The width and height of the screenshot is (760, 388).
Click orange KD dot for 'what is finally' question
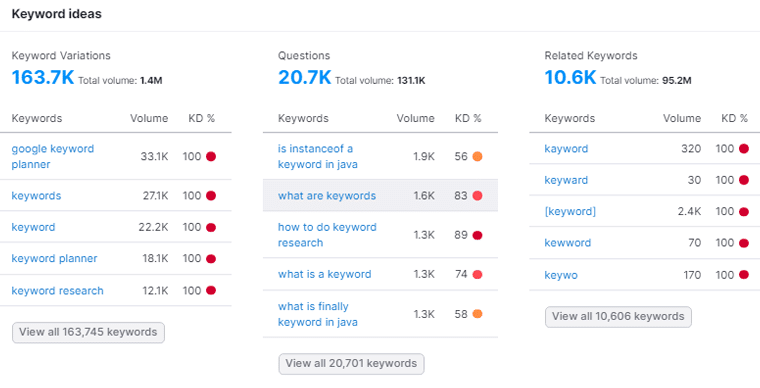click(x=477, y=314)
